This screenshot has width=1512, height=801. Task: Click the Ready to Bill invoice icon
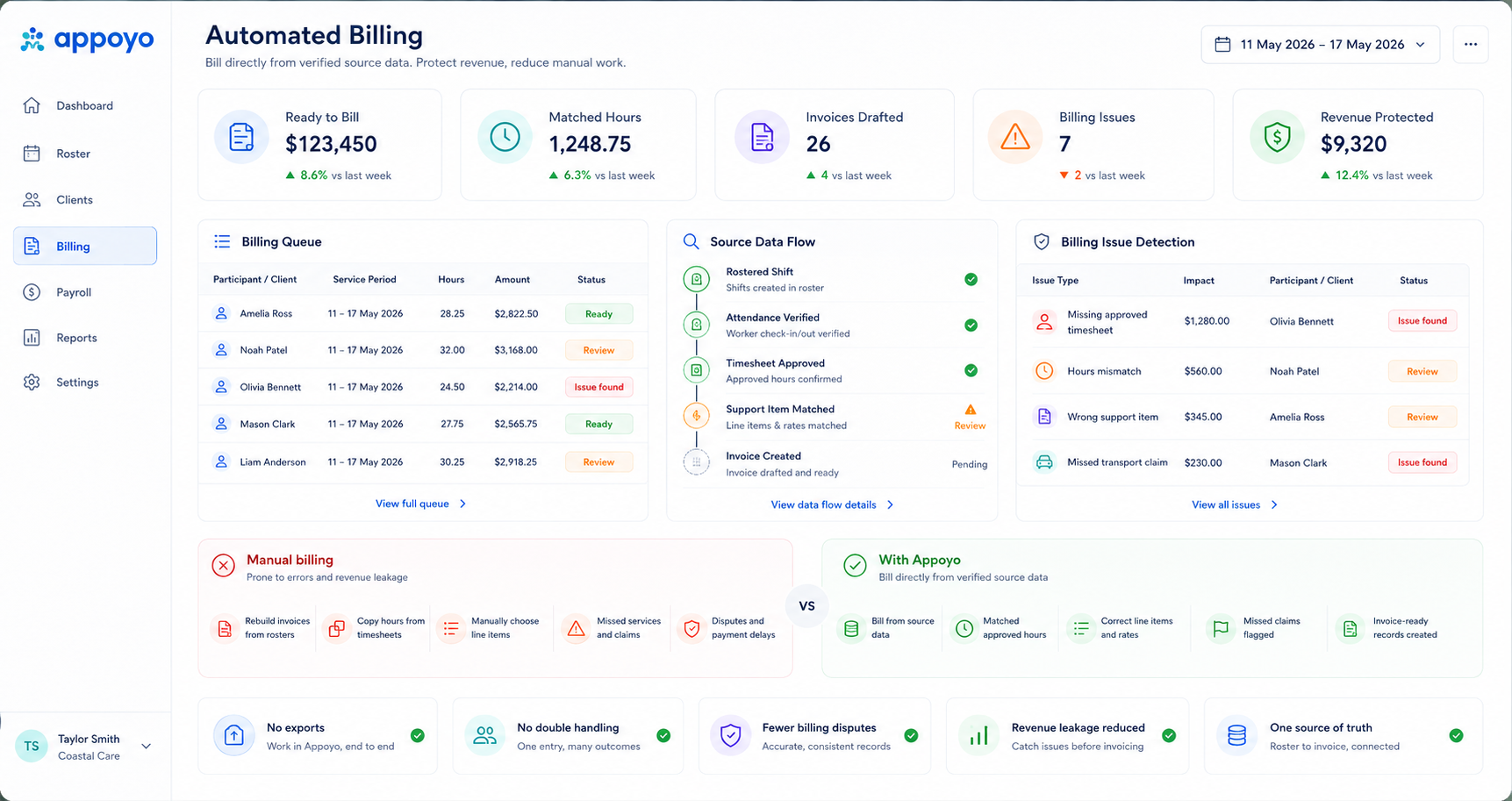(241, 137)
